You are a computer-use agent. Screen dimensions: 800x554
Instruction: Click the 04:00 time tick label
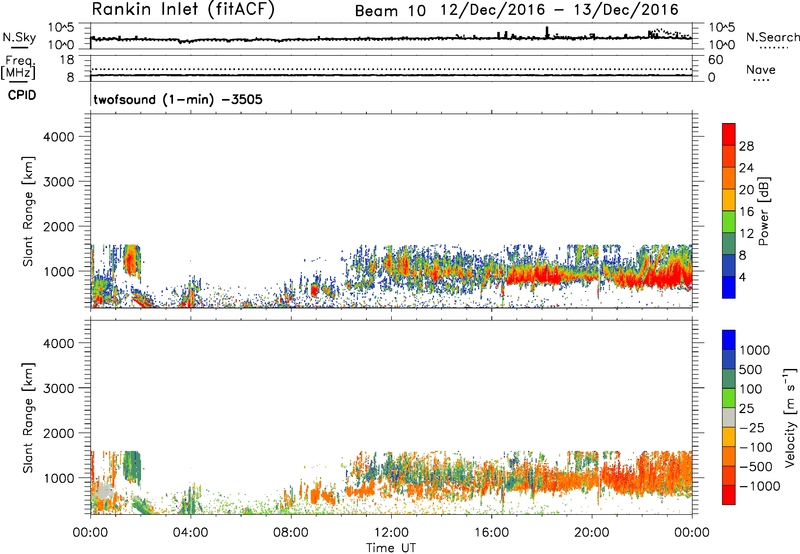[x=190, y=533]
